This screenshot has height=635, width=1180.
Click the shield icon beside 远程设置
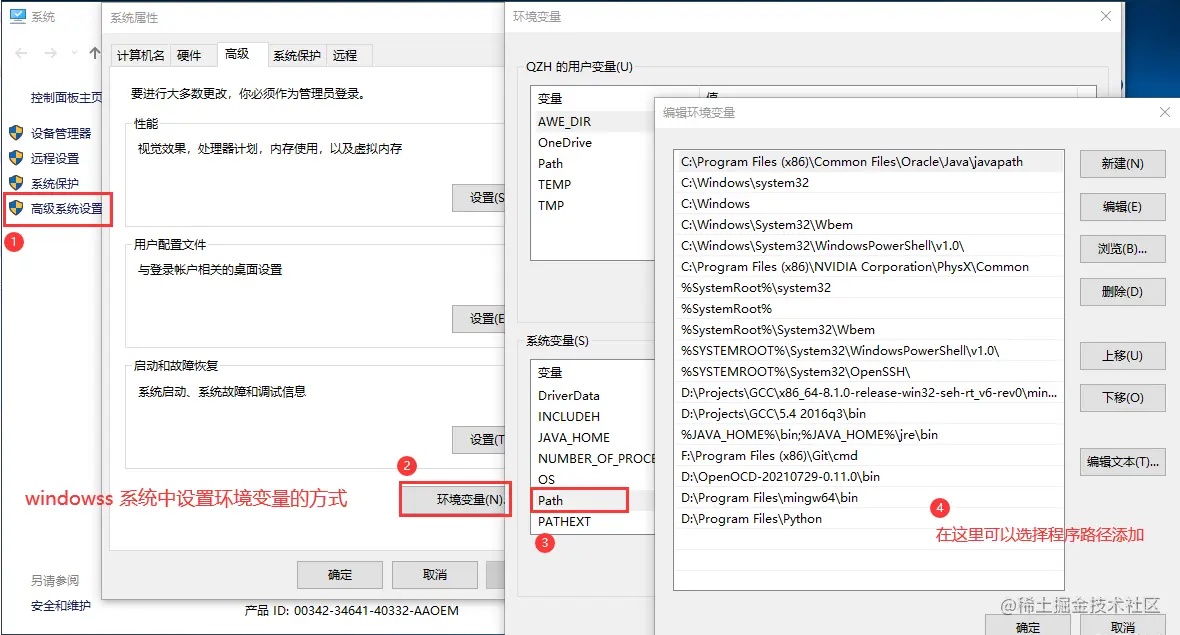click(16, 158)
